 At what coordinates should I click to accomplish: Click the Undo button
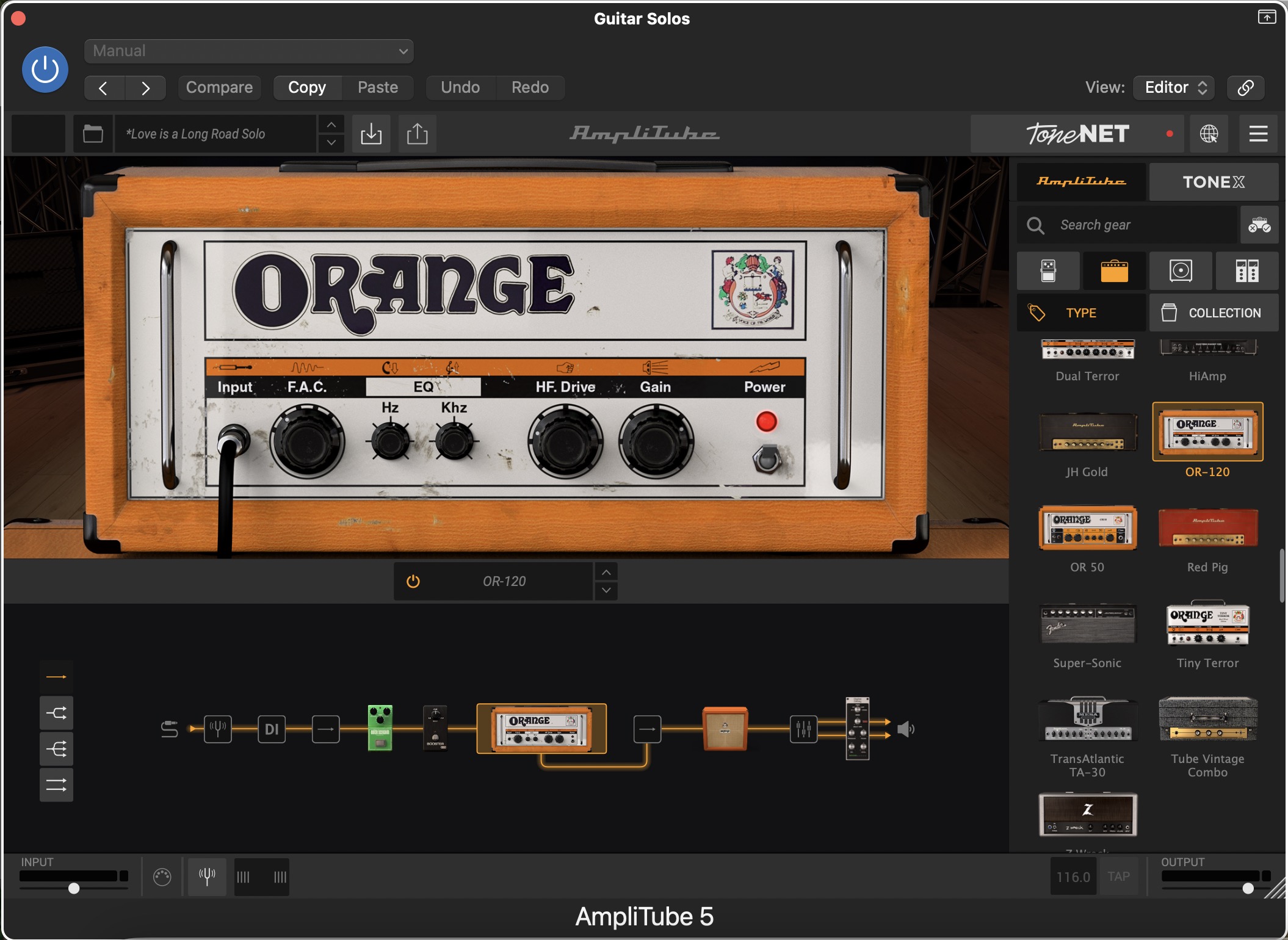pos(460,87)
